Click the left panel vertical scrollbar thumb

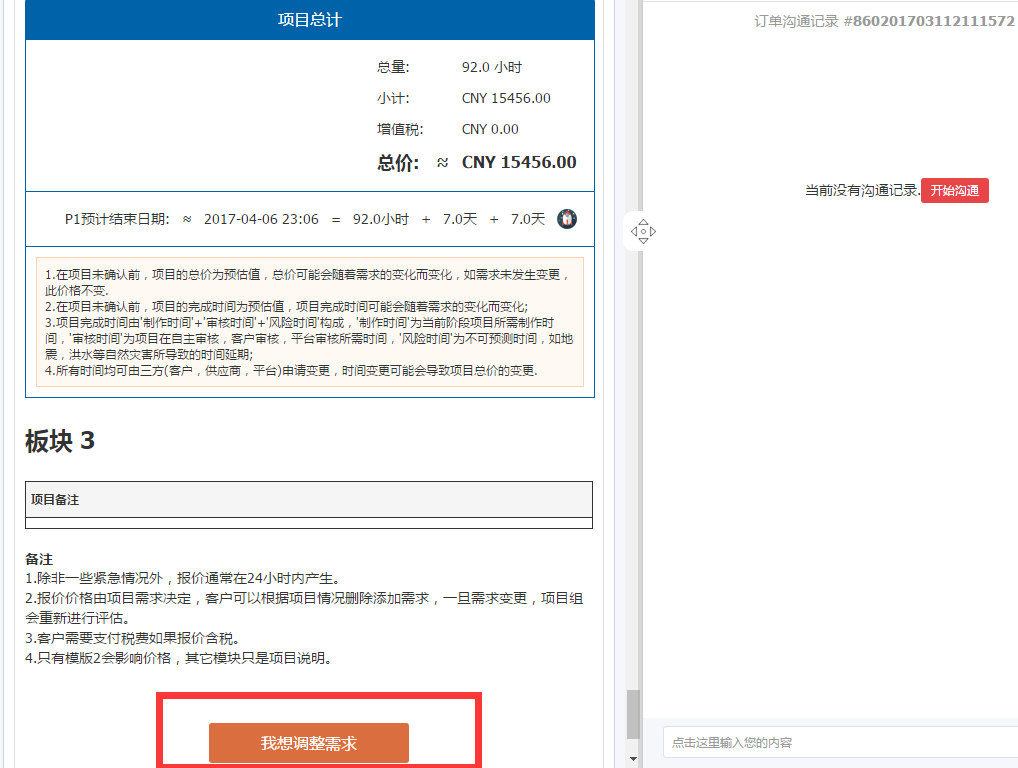coord(632,713)
